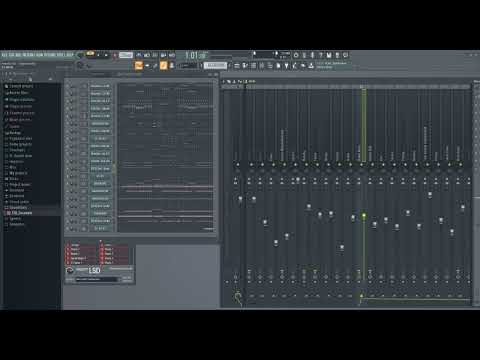Mute the first channel in the Channel rack

(68, 86)
